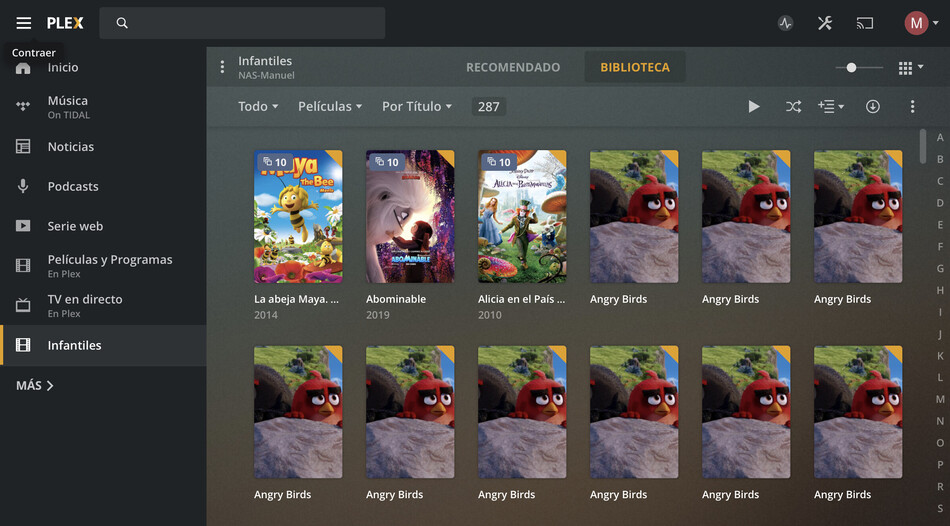Click the download sync icon
The image size is (950, 526).
pyautogui.click(x=872, y=107)
